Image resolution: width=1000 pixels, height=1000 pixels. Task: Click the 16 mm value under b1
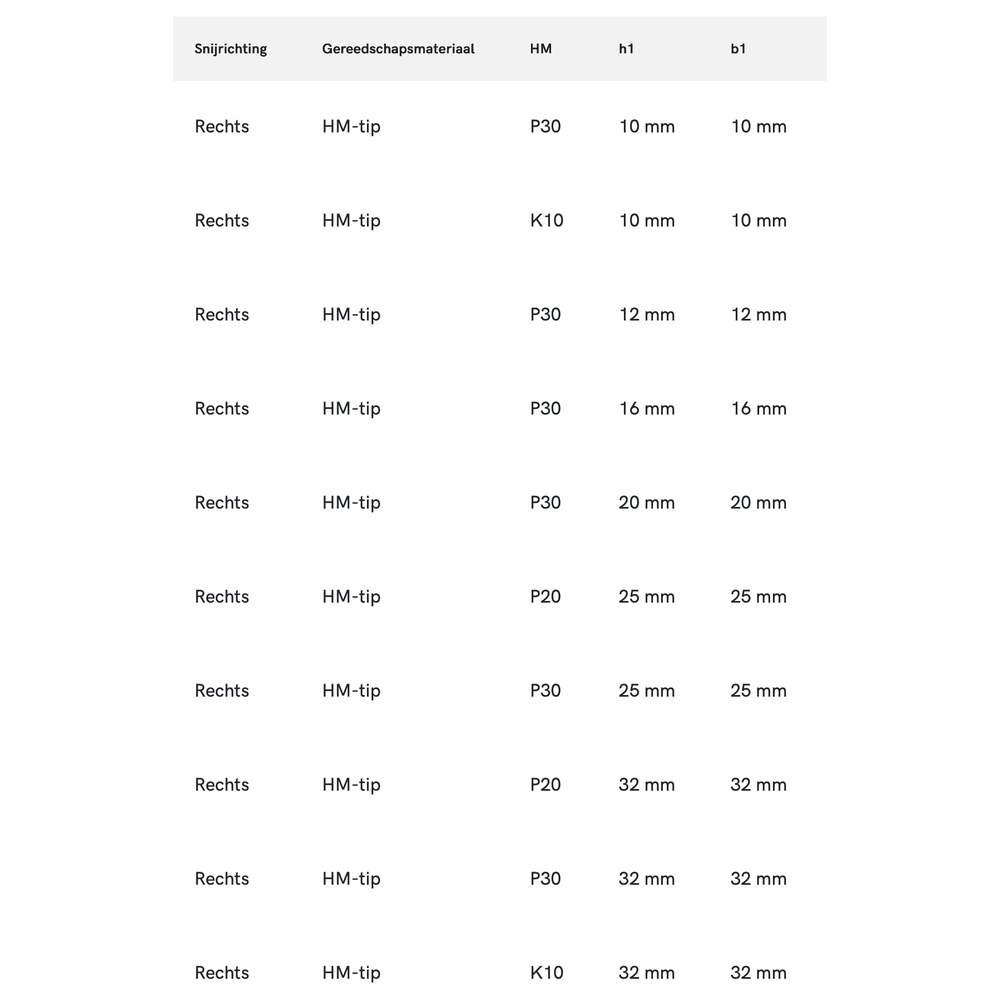point(759,408)
